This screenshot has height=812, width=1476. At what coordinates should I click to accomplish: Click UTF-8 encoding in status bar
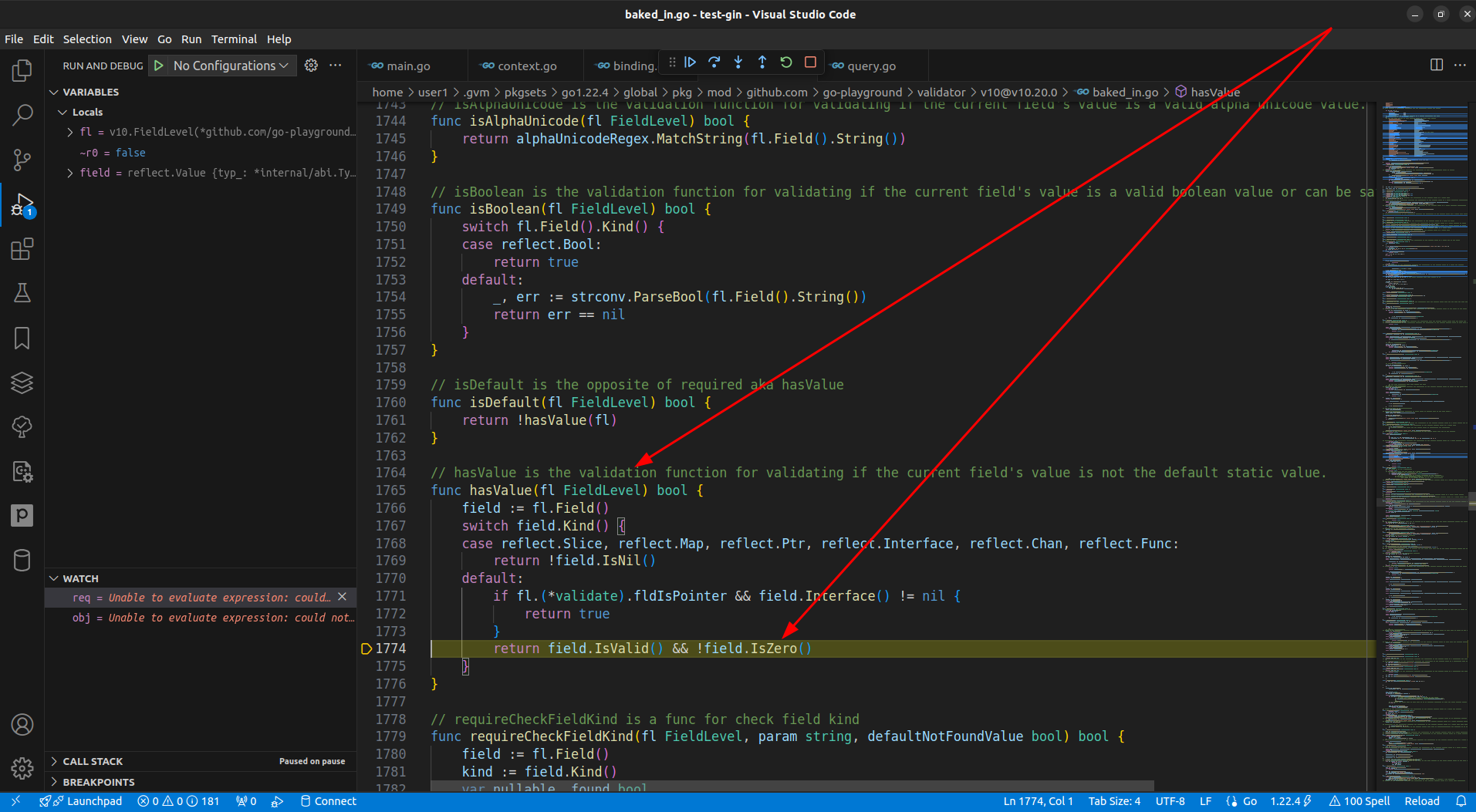(x=1170, y=801)
